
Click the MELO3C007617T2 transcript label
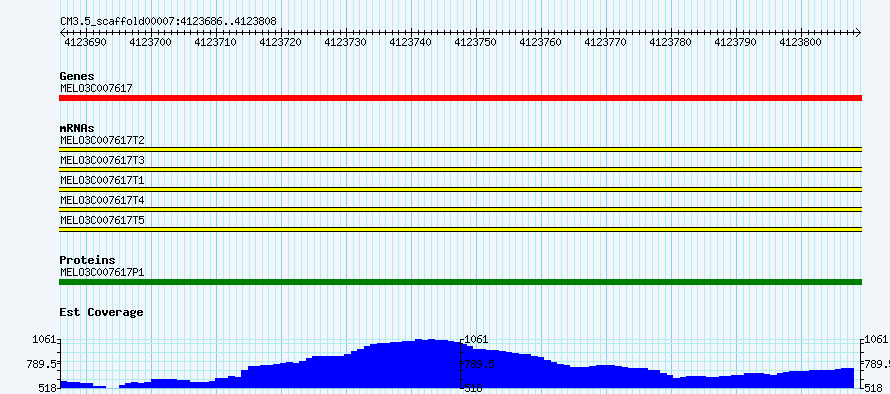pos(102,140)
